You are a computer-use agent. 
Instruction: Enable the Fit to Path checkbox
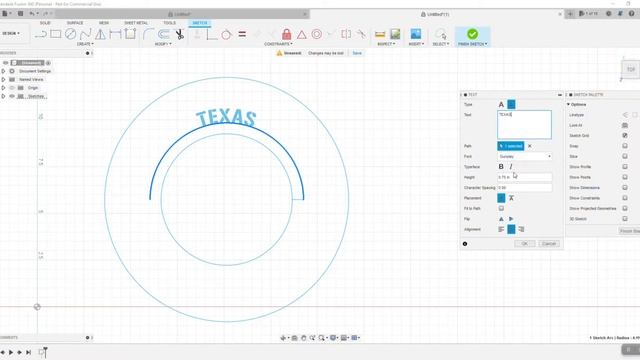pos(501,208)
